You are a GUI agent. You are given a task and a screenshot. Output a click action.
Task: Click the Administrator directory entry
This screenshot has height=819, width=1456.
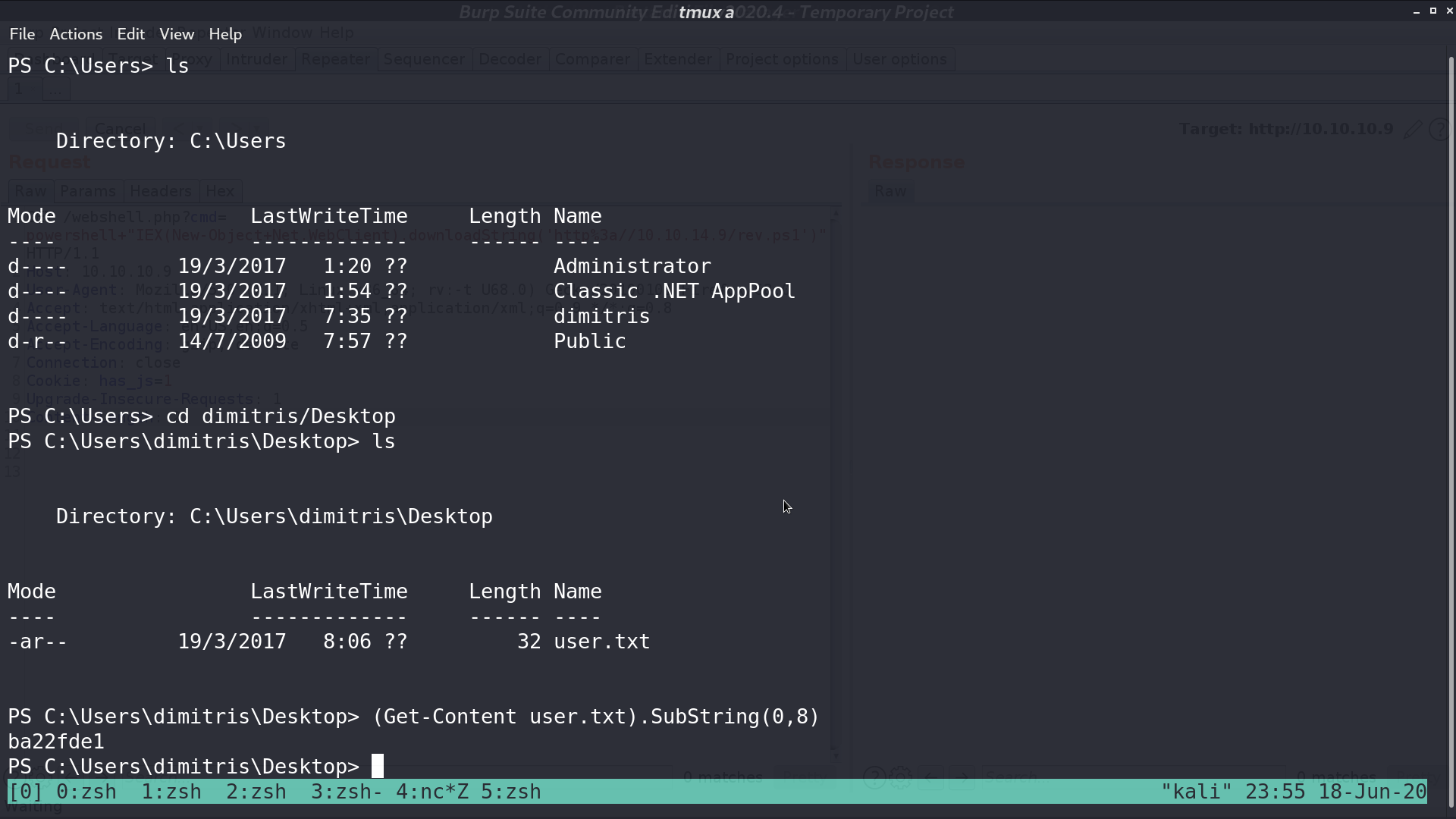[x=632, y=266]
